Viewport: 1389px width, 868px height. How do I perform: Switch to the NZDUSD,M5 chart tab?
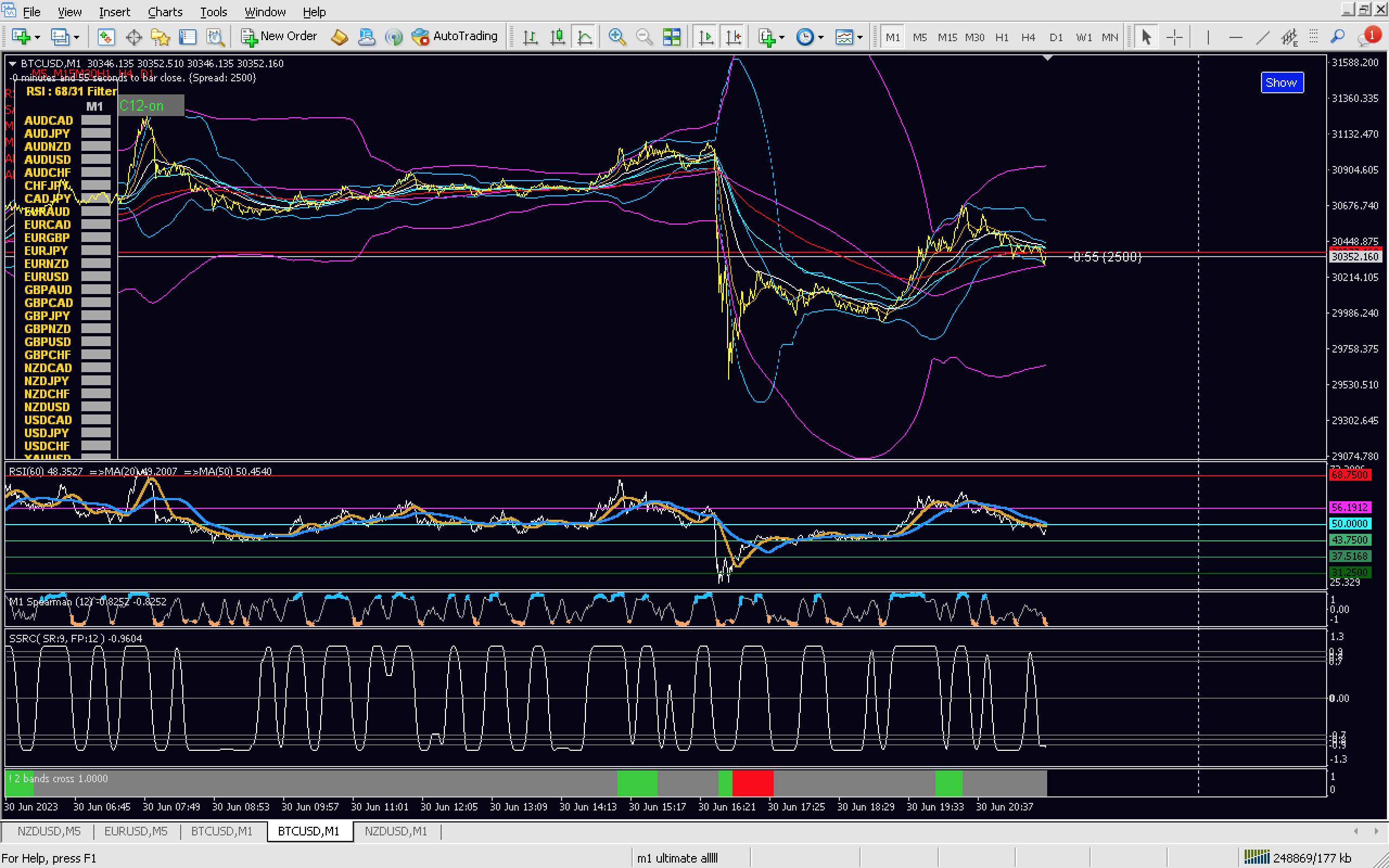(x=49, y=831)
